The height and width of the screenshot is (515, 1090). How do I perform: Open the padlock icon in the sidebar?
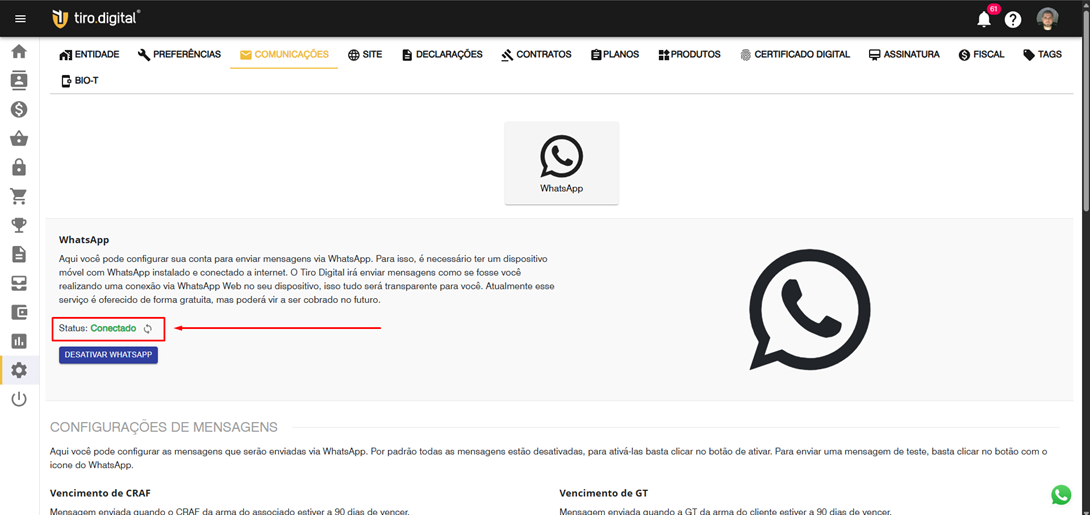point(19,168)
